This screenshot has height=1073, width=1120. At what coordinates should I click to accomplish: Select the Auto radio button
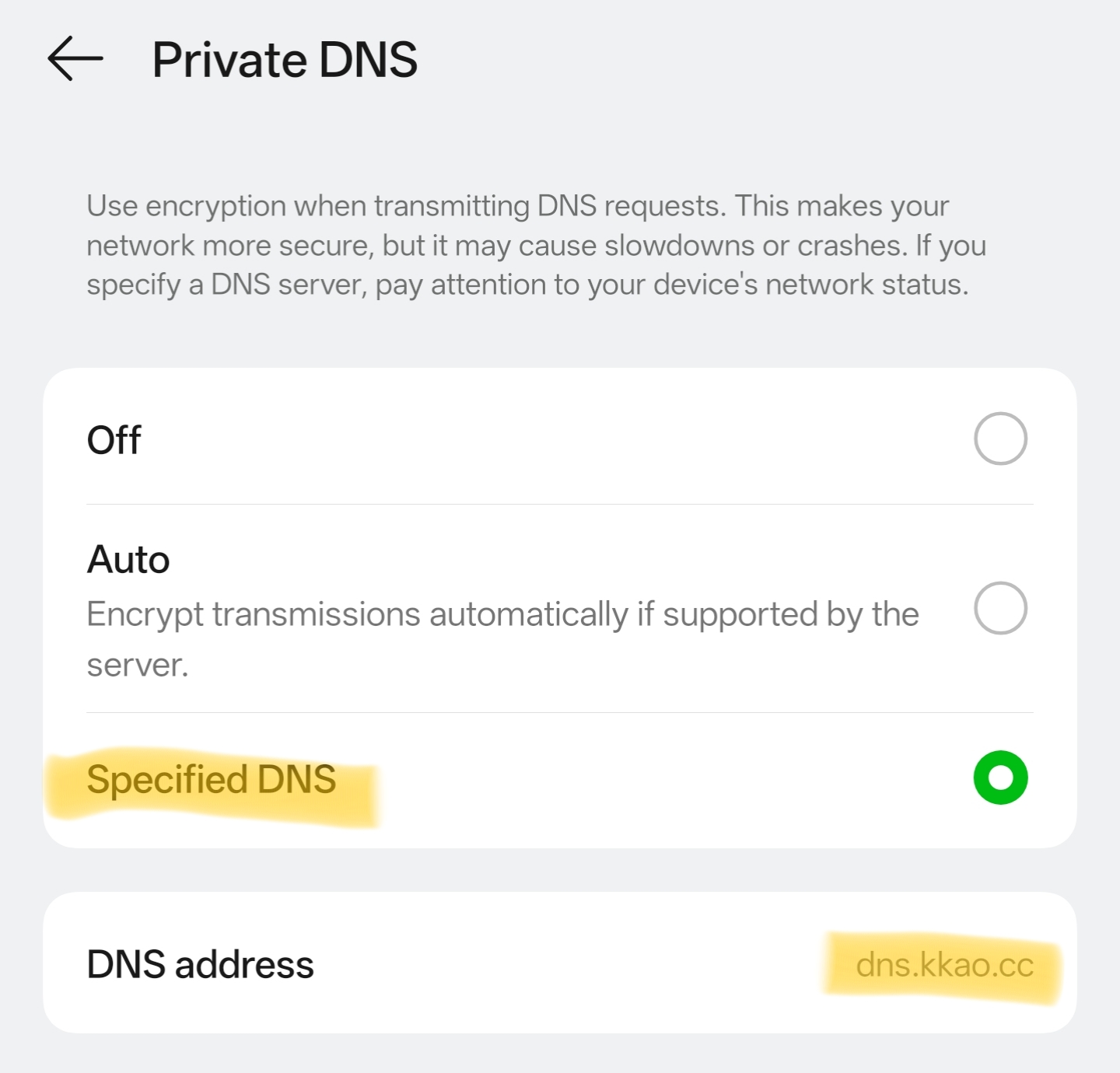1000,608
